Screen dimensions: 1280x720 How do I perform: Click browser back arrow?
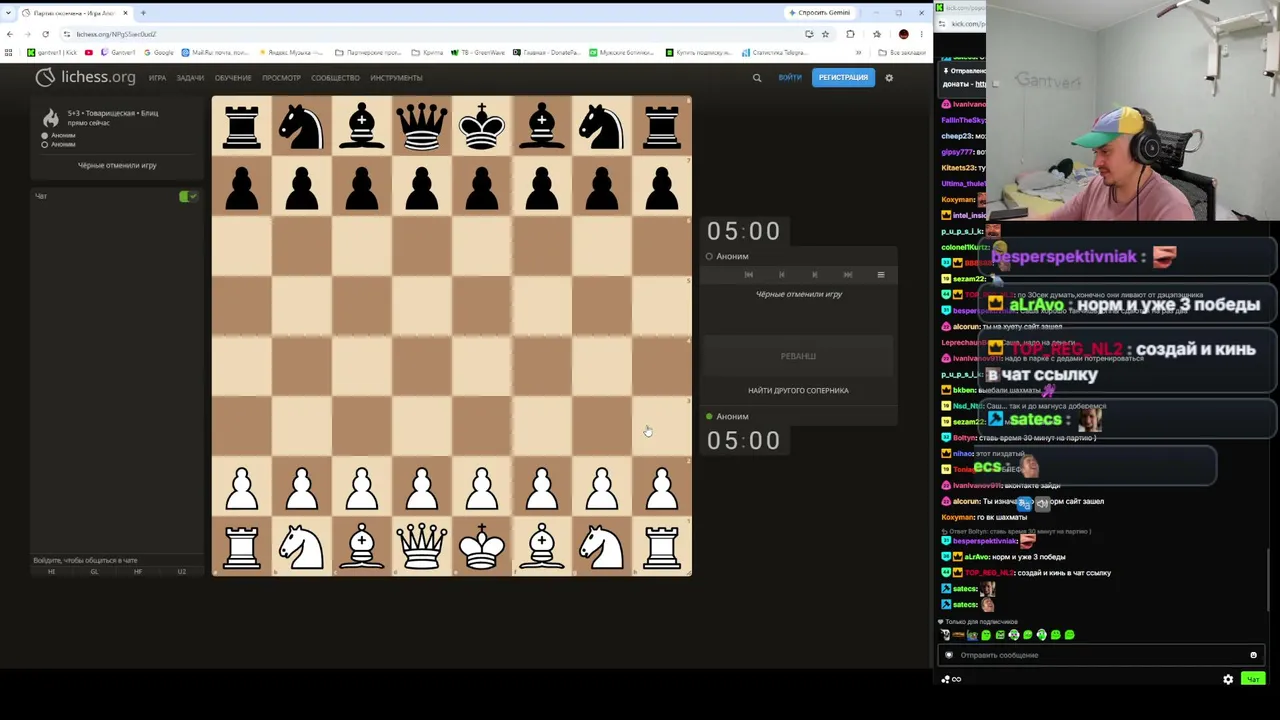click(10, 34)
